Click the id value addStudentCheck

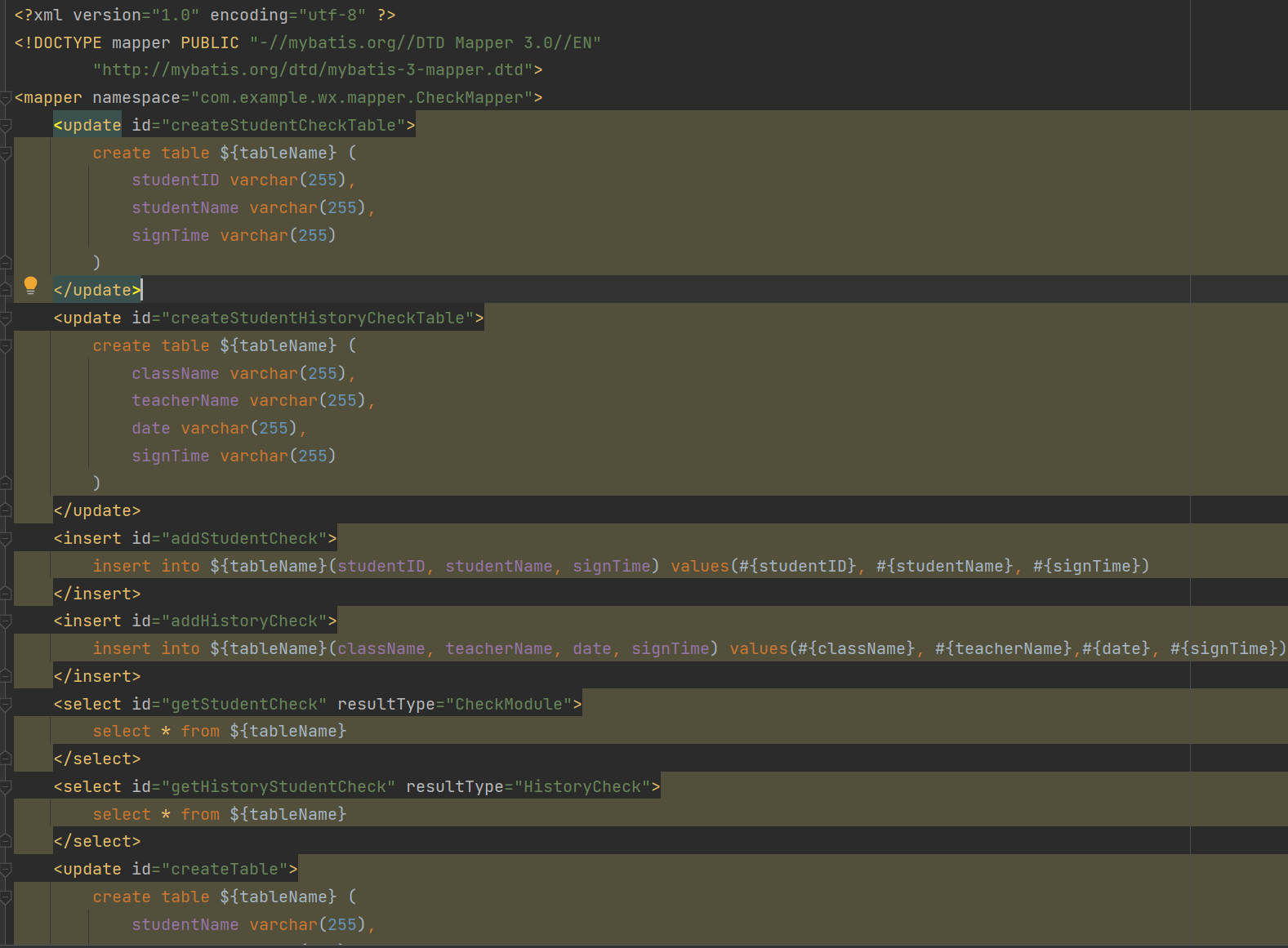pos(244,539)
